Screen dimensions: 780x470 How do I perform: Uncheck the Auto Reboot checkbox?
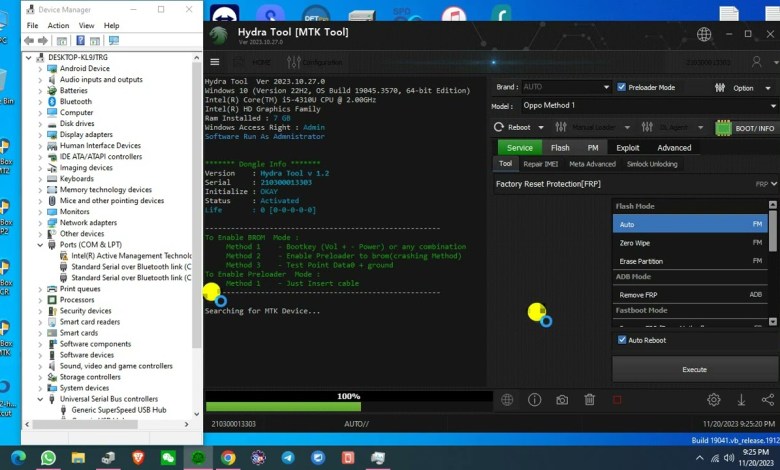pyautogui.click(x=622, y=340)
